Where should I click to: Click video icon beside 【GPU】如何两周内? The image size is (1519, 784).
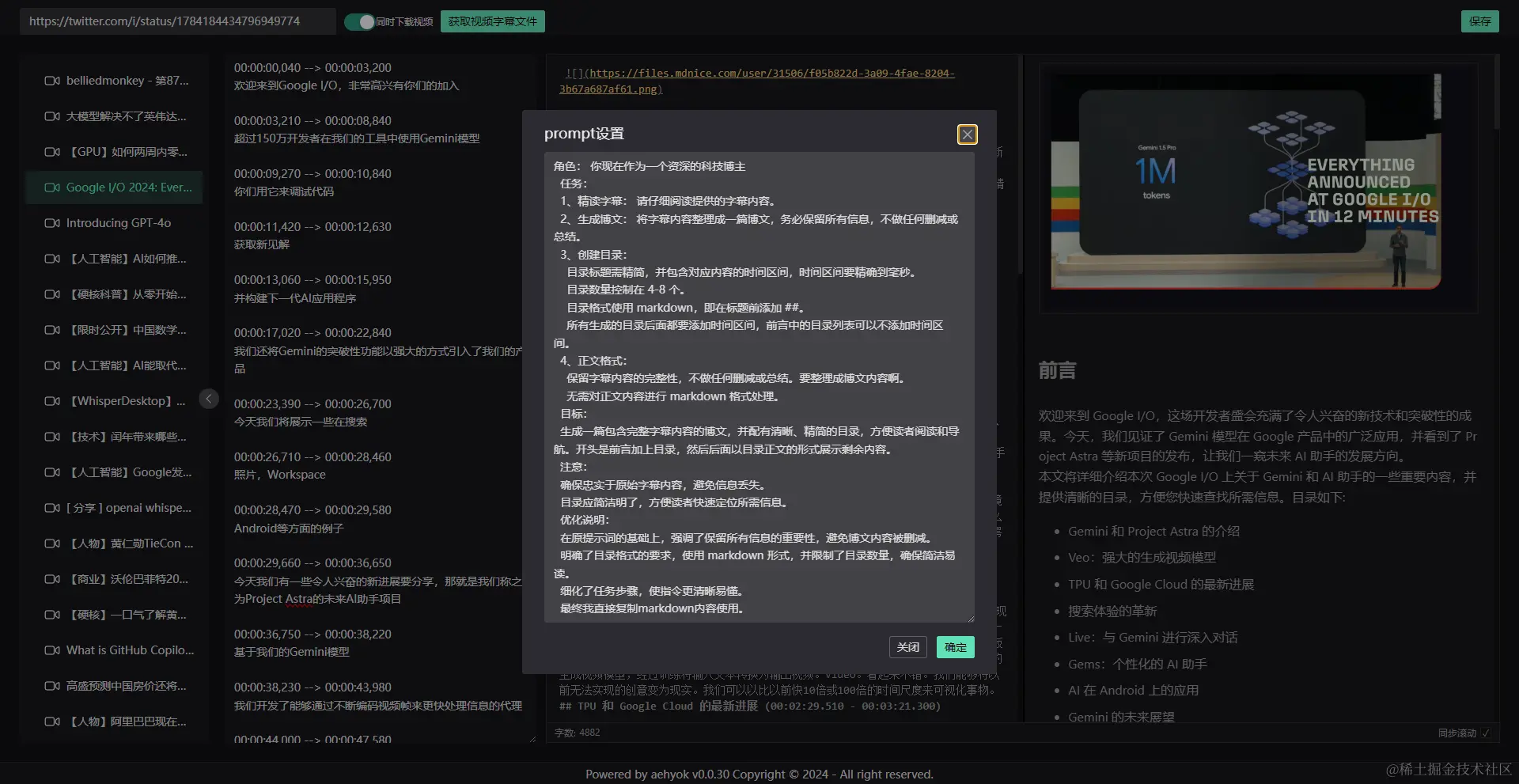[52, 152]
